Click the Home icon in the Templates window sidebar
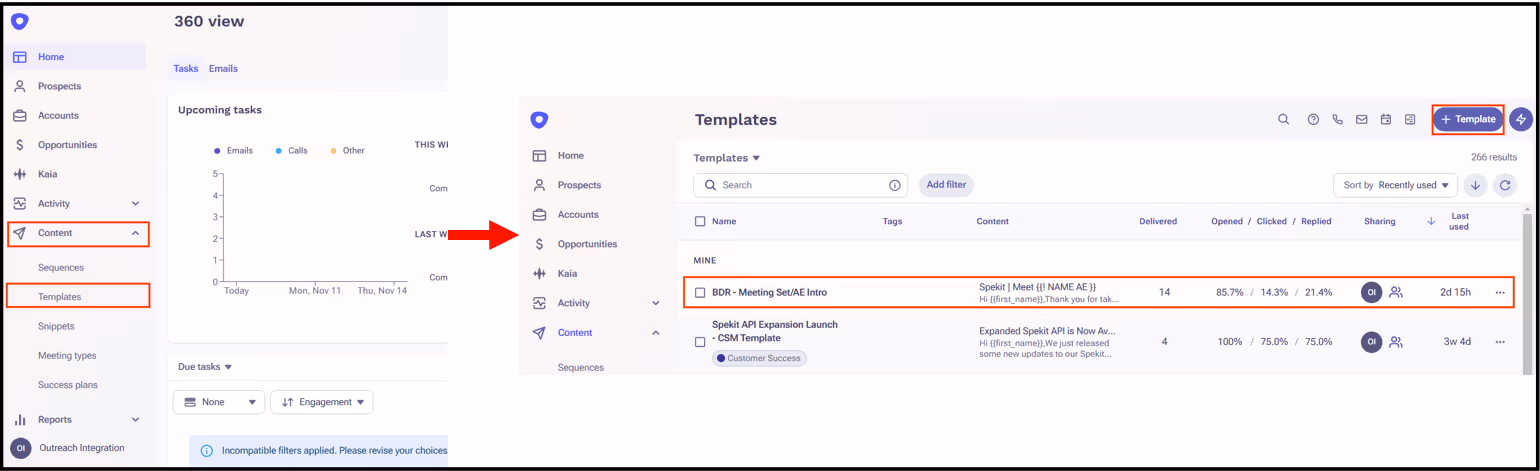Screen dimensions: 1540x471 pos(539,156)
